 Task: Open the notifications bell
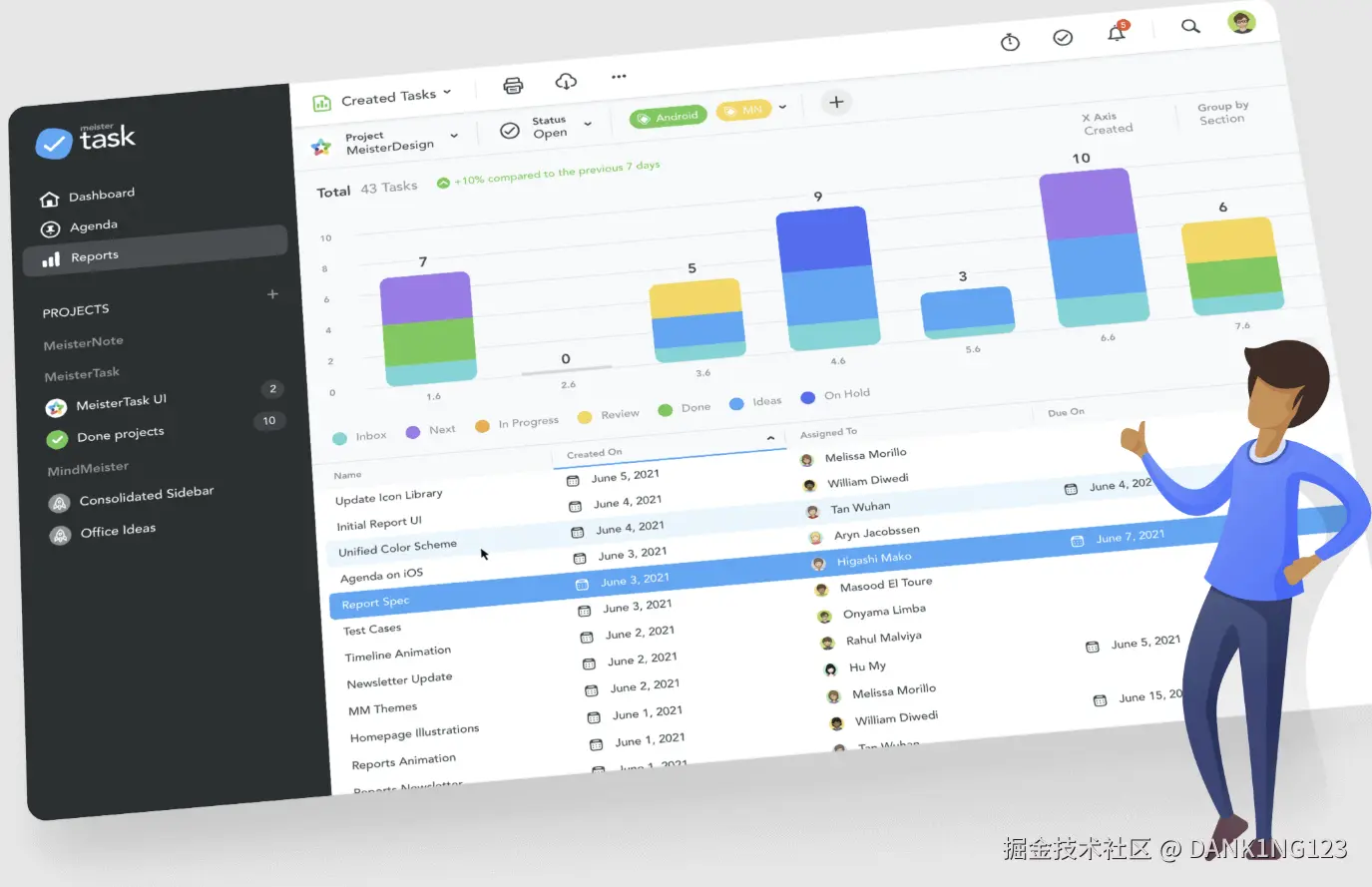pyautogui.click(x=1117, y=32)
